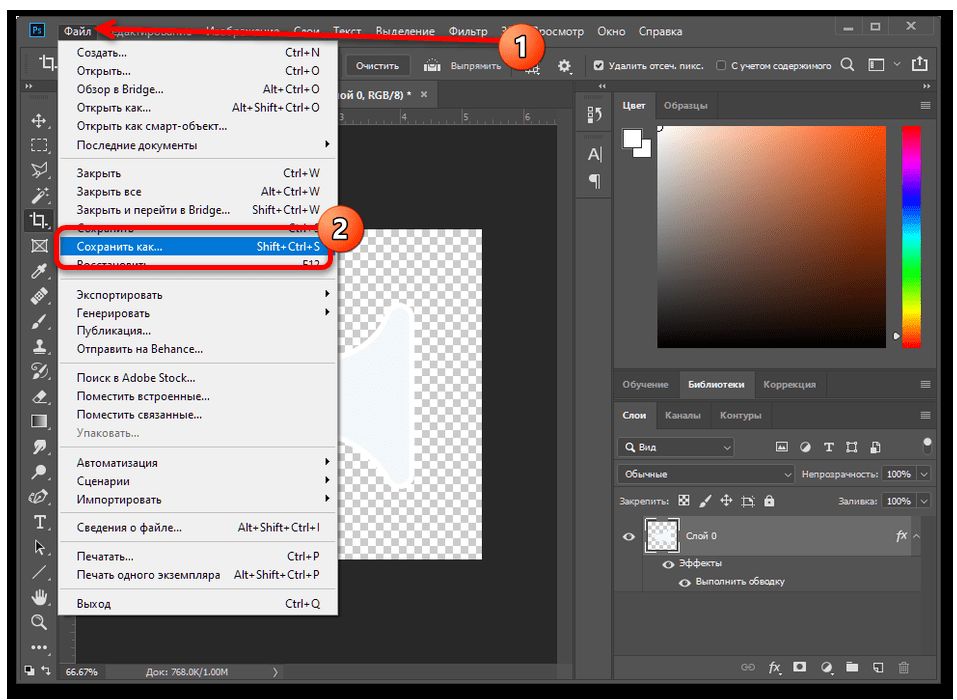Click the vertical hue spectrum strip
The image size is (957, 700).
[x=911, y=236]
